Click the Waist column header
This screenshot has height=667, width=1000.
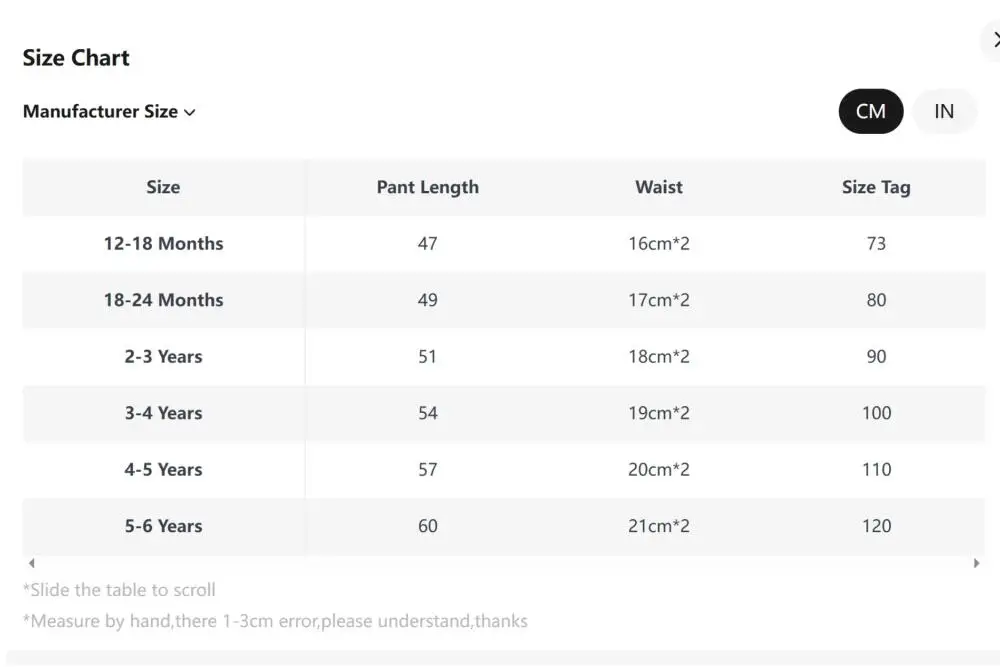(659, 187)
